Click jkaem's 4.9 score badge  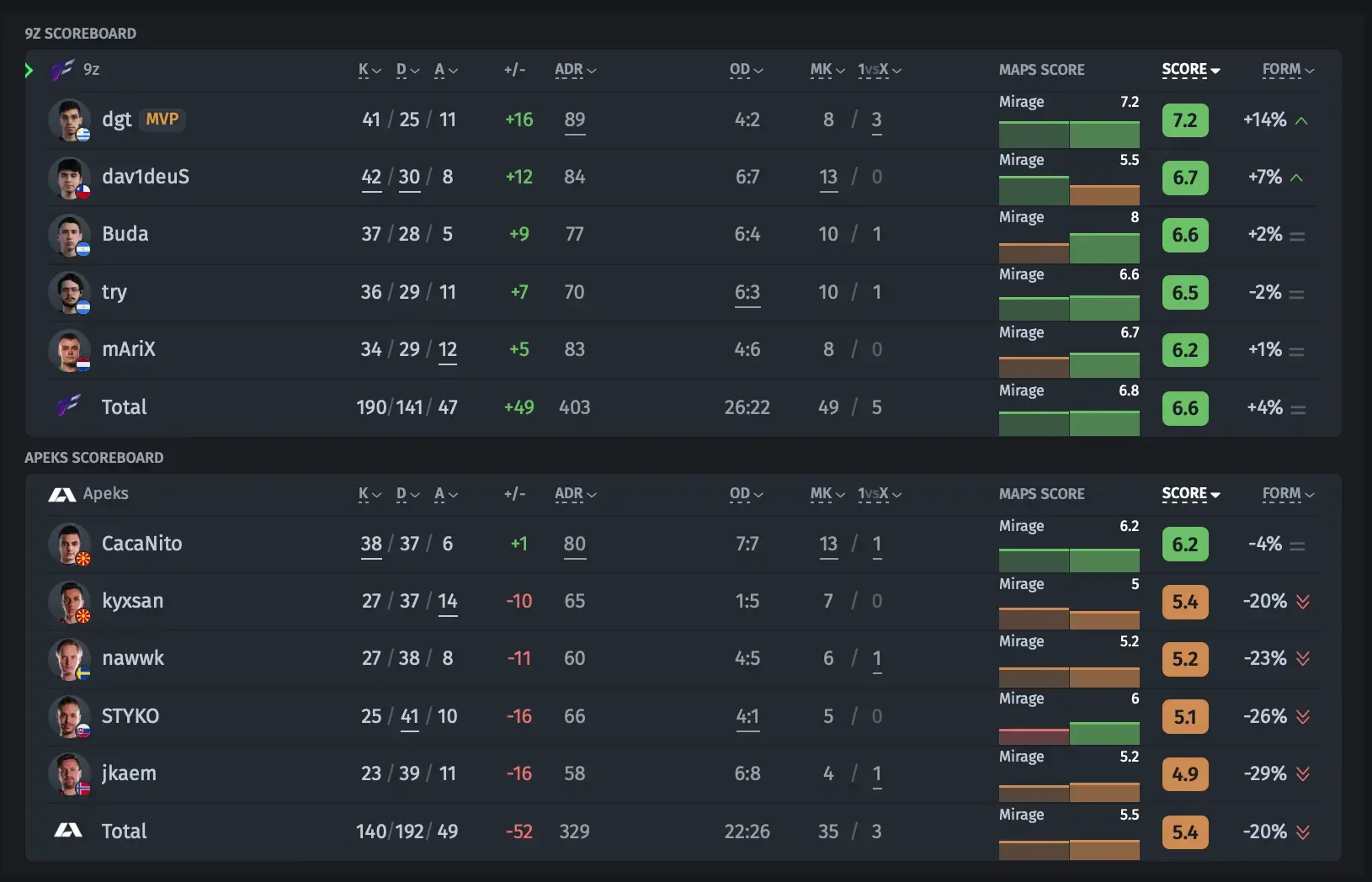[x=1185, y=773]
